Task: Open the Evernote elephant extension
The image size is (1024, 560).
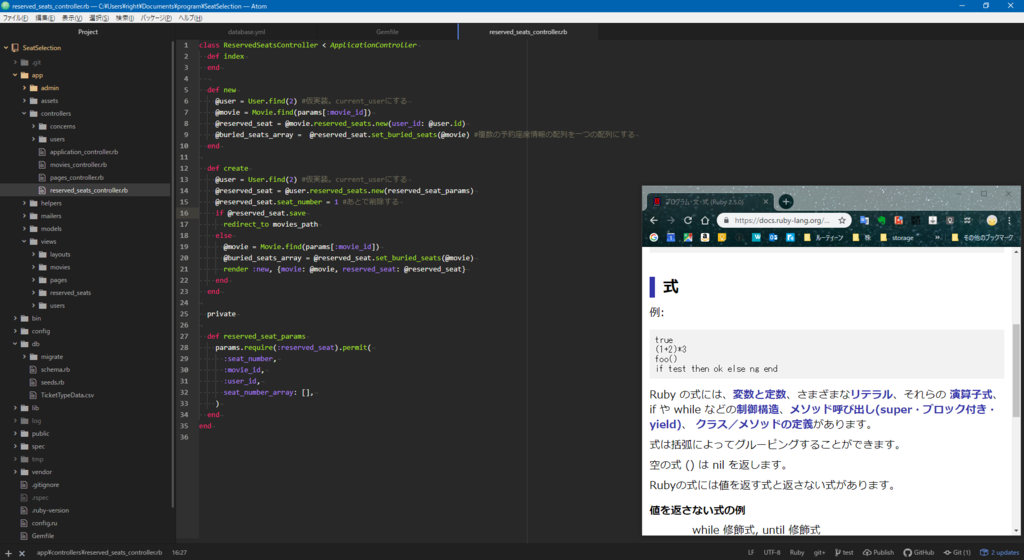Action: tap(882, 221)
